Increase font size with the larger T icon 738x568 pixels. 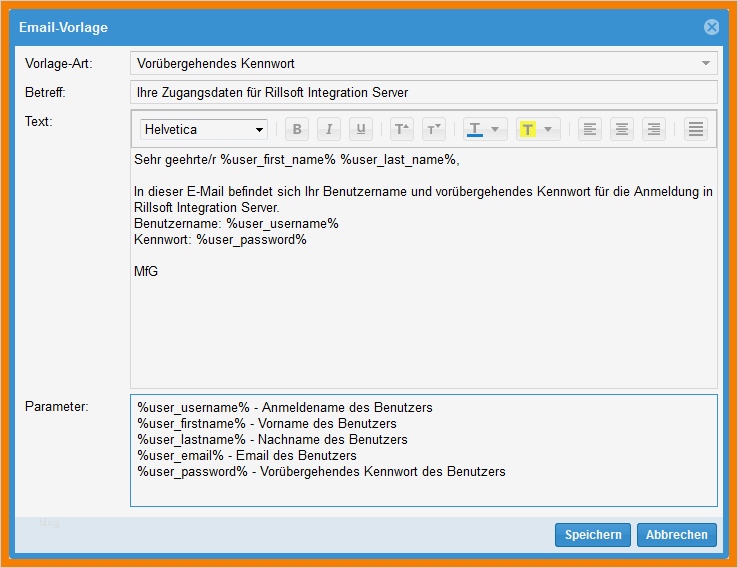(402, 129)
